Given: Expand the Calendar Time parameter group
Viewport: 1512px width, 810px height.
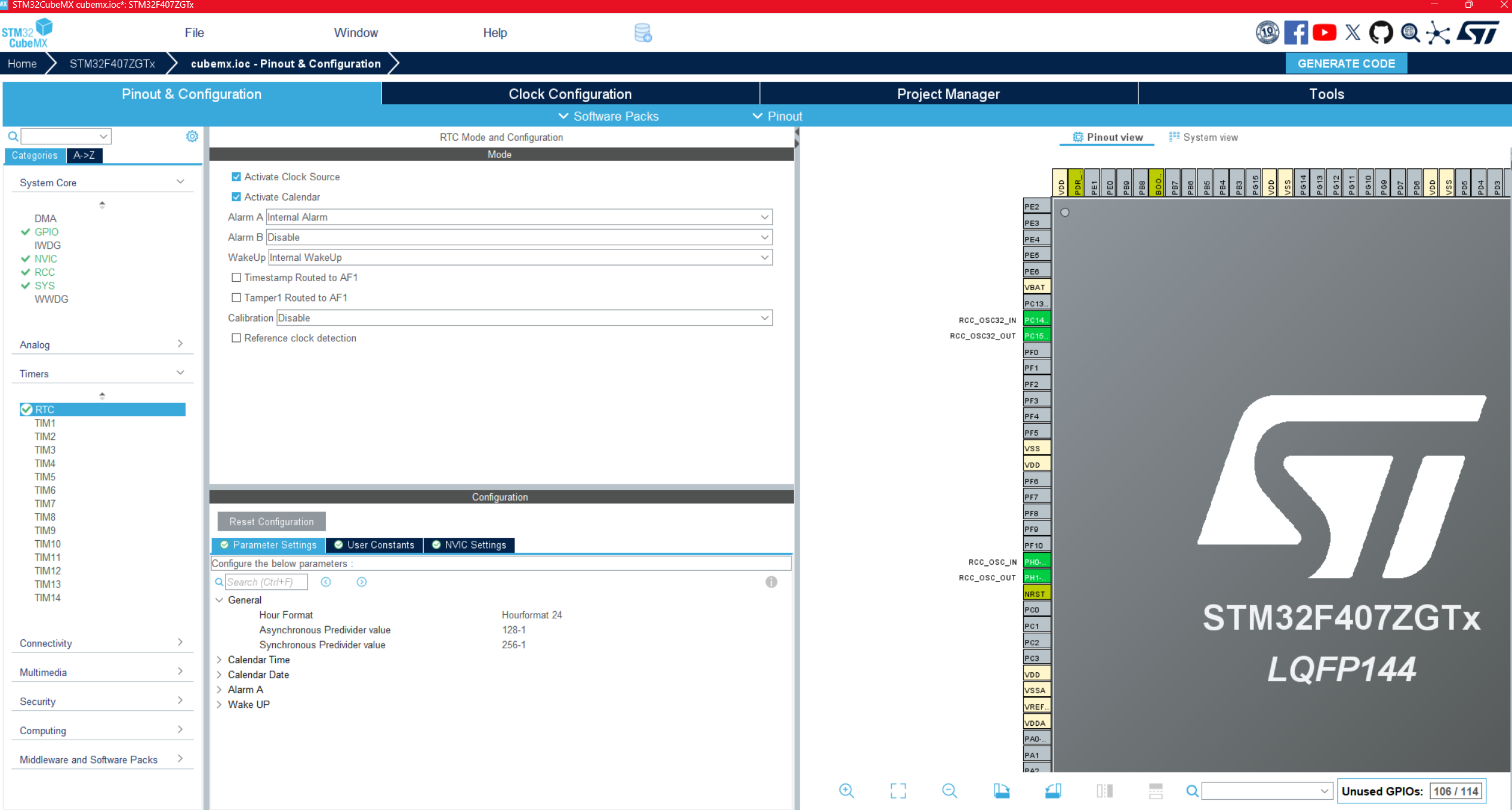Looking at the screenshot, I should [x=219, y=660].
